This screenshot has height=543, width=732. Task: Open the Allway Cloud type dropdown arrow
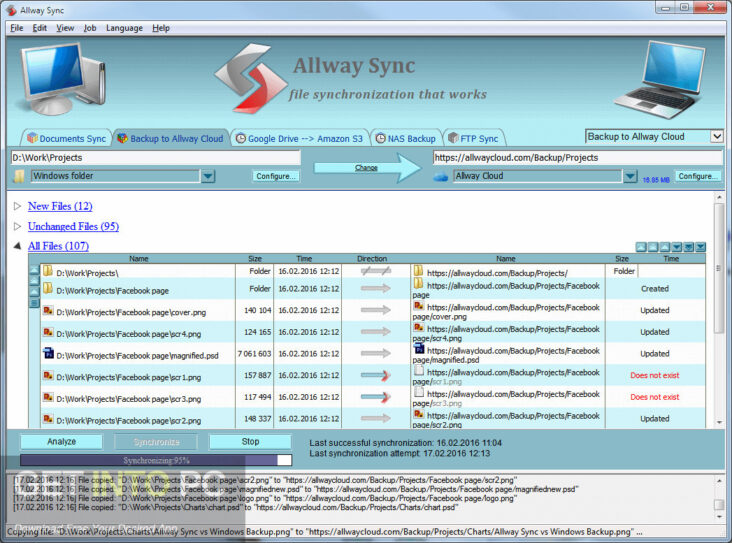click(x=630, y=176)
